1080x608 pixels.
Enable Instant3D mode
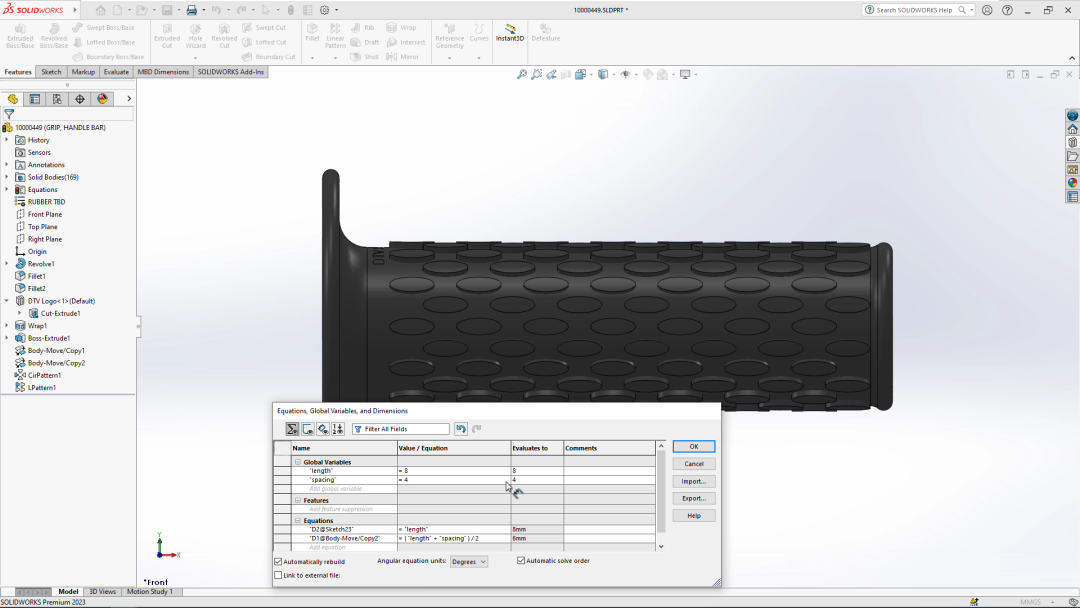509,33
